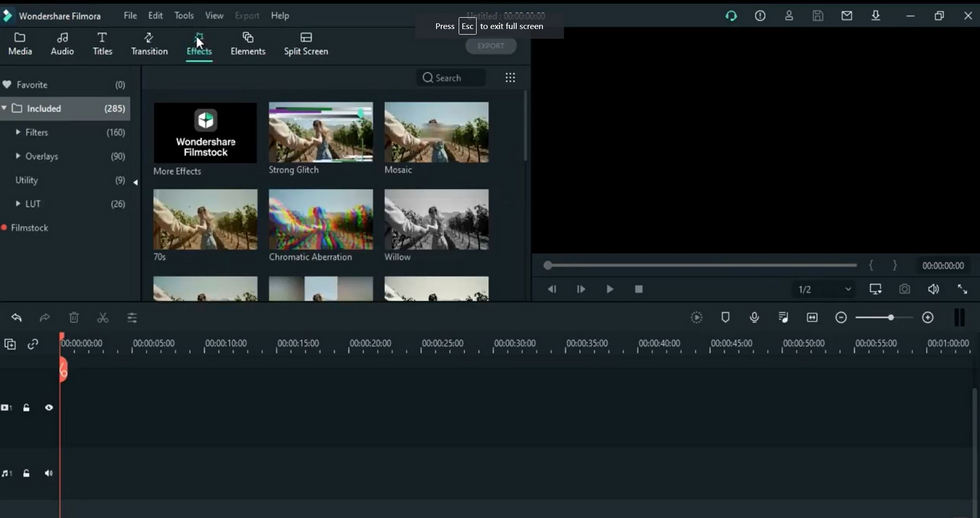Click the Redo arrow

click(45, 318)
